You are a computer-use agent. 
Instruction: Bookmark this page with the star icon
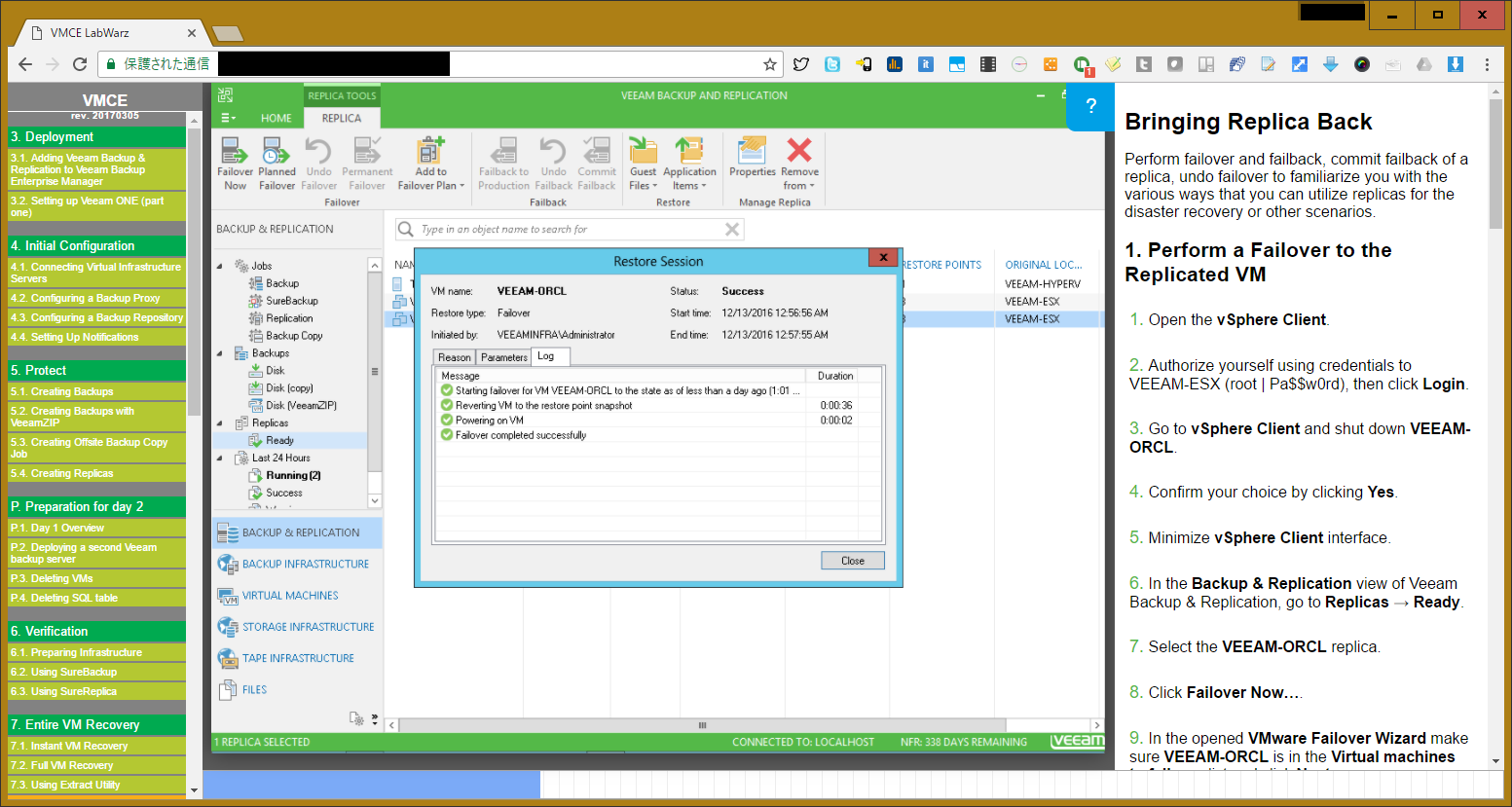click(769, 64)
